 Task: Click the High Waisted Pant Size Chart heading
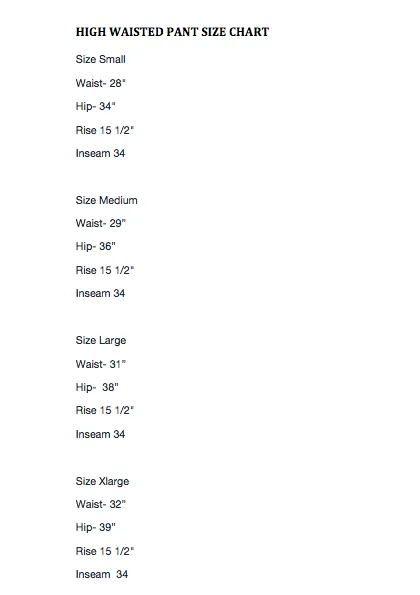[x=172, y=32]
